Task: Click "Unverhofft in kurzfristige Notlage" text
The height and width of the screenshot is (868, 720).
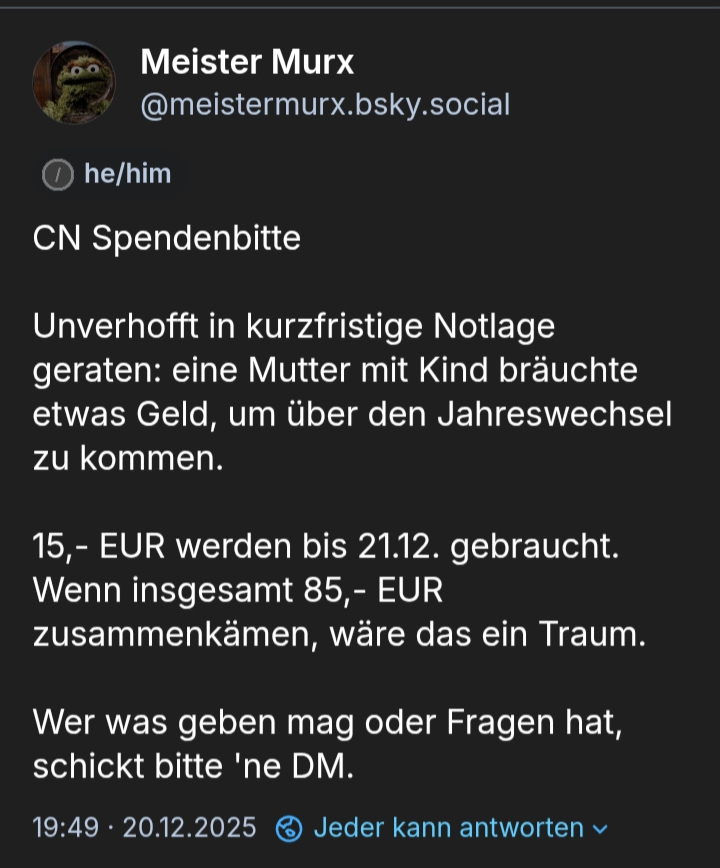Action: click(293, 327)
